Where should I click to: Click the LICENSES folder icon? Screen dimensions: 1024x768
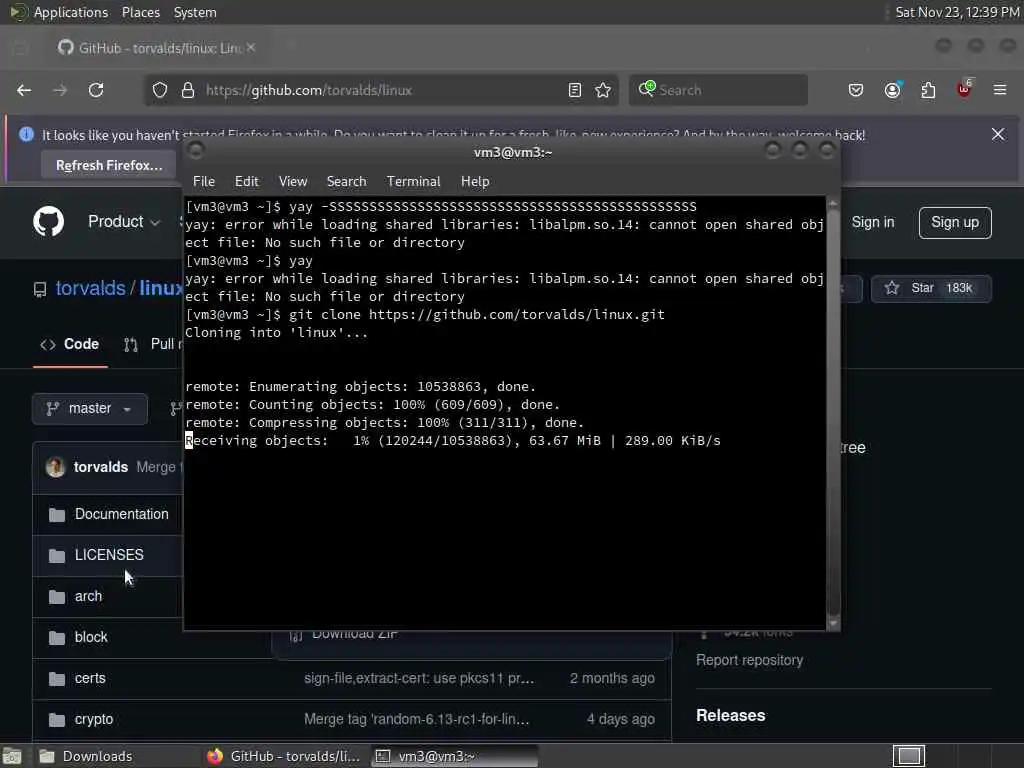tap(57, 556)
